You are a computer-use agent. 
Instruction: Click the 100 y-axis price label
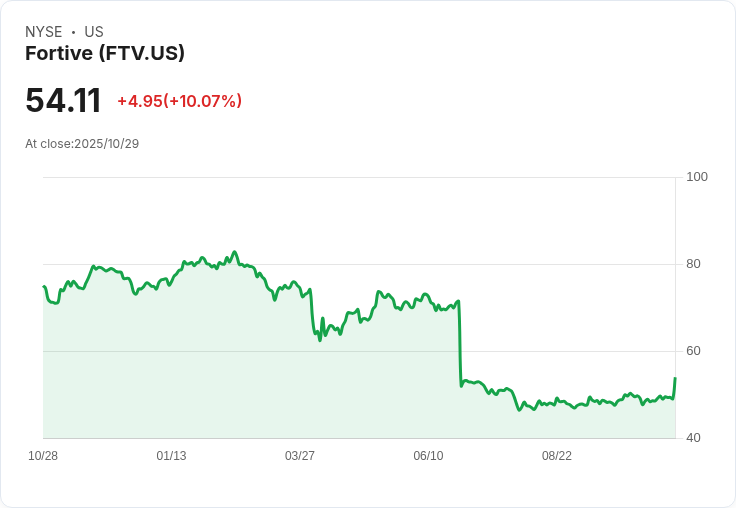click(x=697, y=177)
